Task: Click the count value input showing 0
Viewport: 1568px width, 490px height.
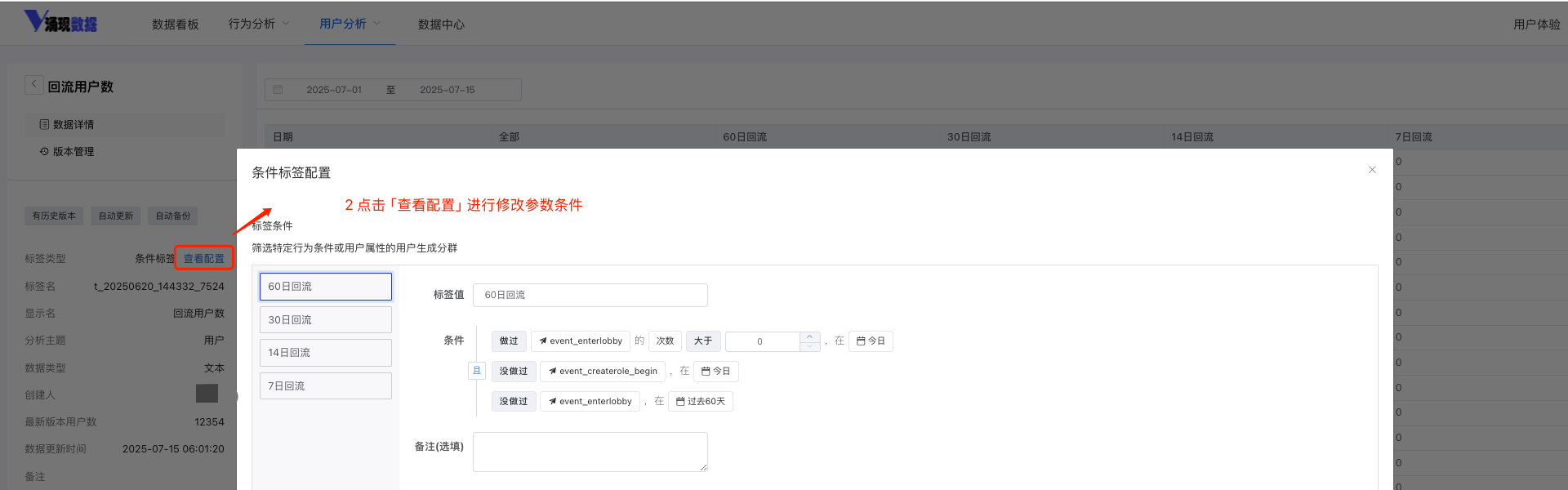Action: [x=762, y=341]
